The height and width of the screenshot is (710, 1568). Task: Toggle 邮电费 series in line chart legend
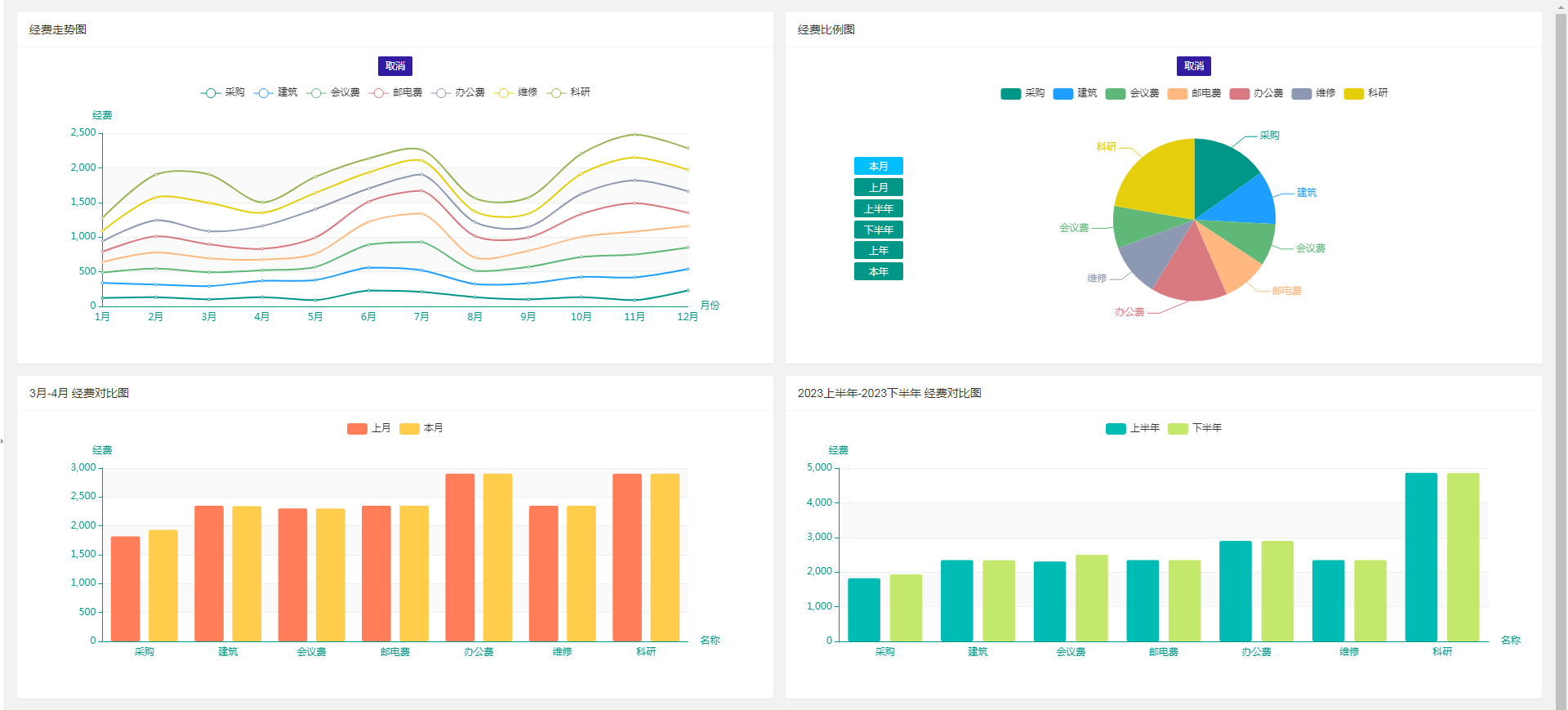click(378, 93)
